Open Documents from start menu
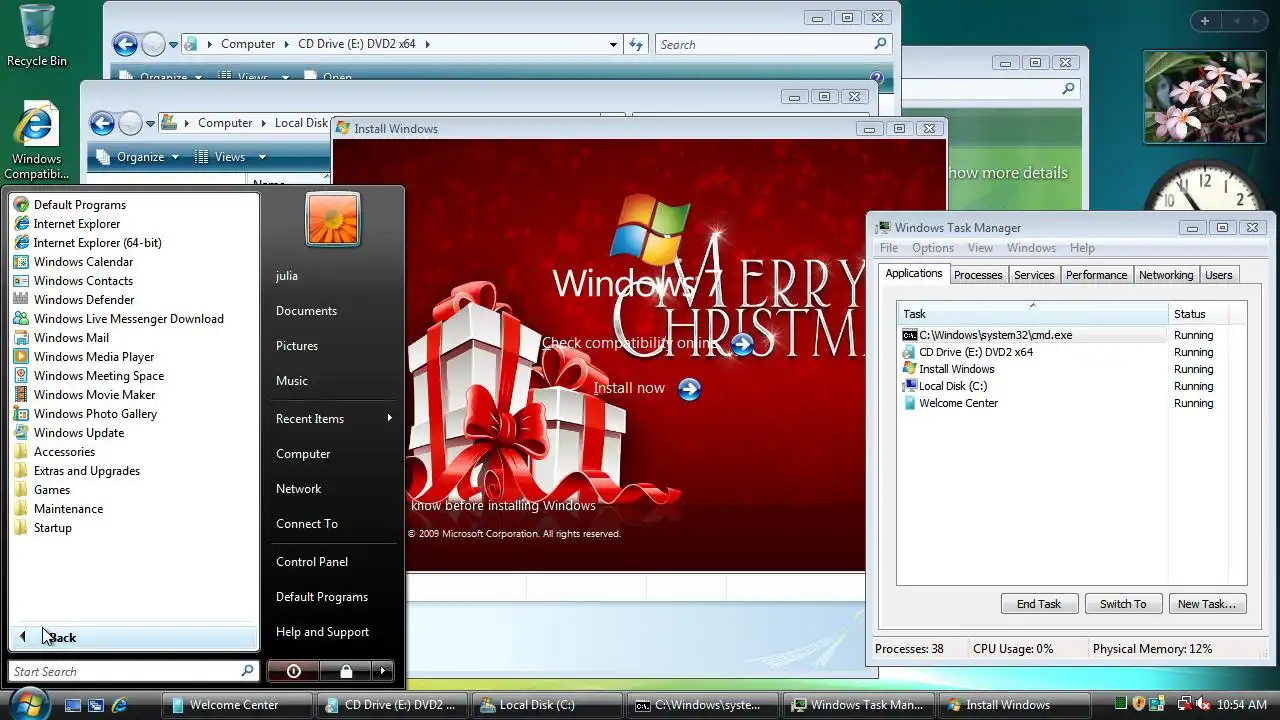This screenshot has width=1280, height=720. click(x=306, y=311)
